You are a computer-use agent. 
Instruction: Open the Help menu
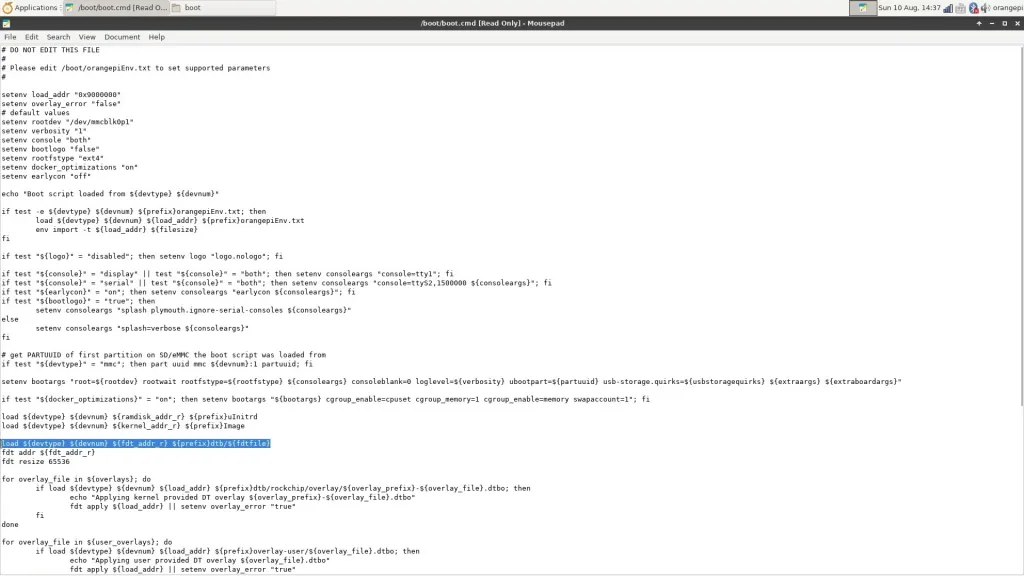click(156, 37)
